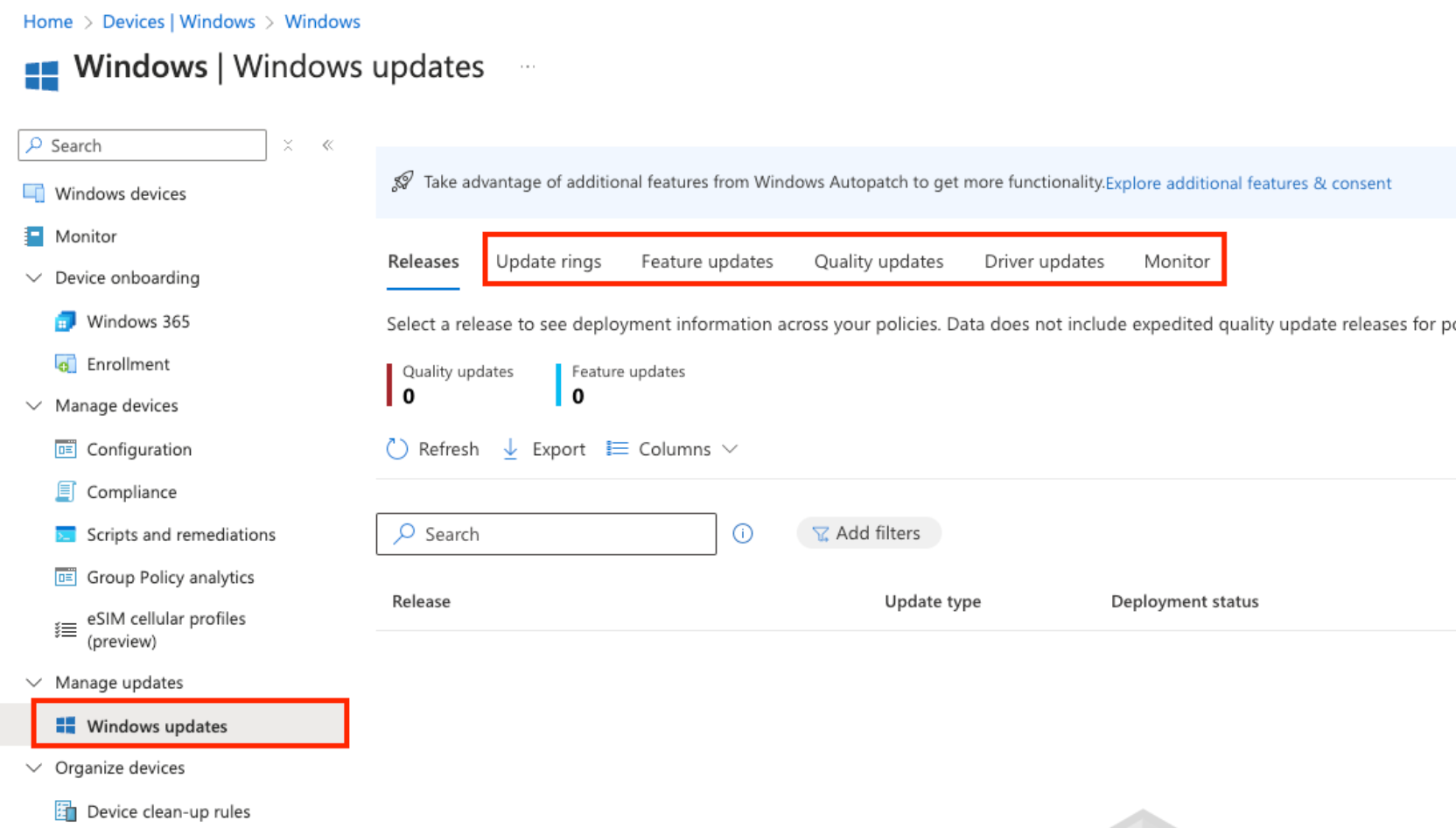Click the Enrollment icon

point(66,364)
